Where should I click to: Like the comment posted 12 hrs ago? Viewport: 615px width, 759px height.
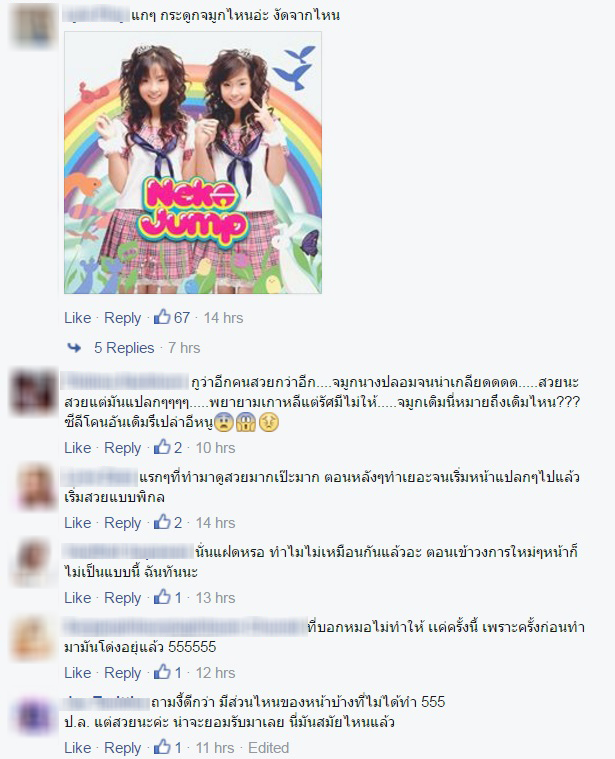point(78,672)
